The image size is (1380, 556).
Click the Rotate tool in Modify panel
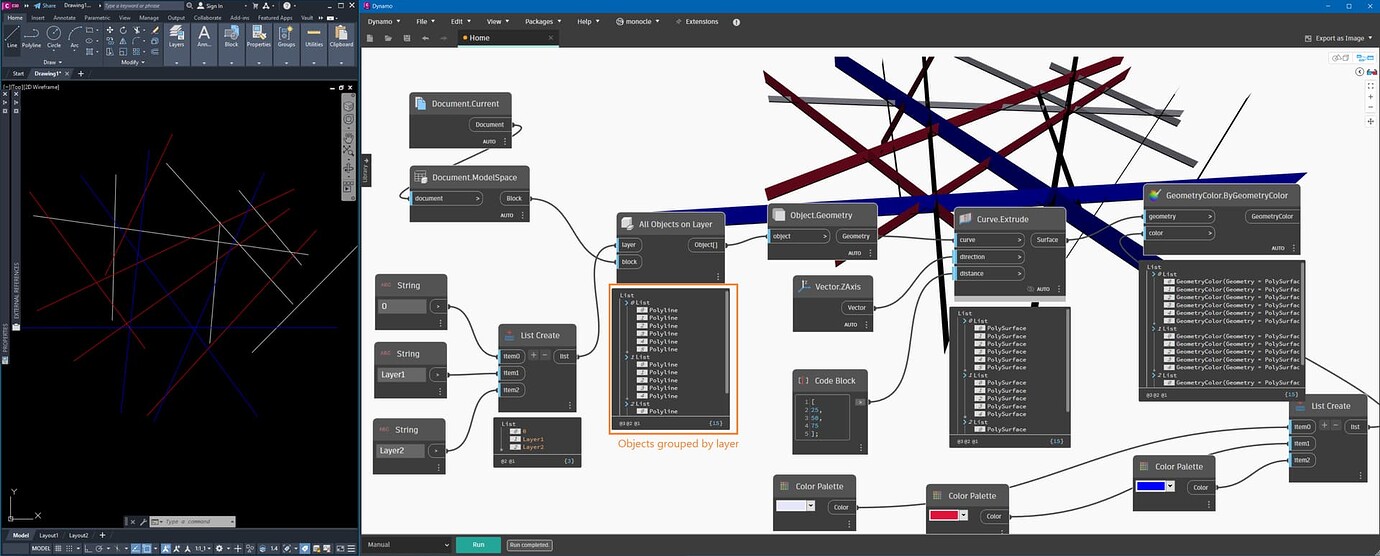pos(123,29)
